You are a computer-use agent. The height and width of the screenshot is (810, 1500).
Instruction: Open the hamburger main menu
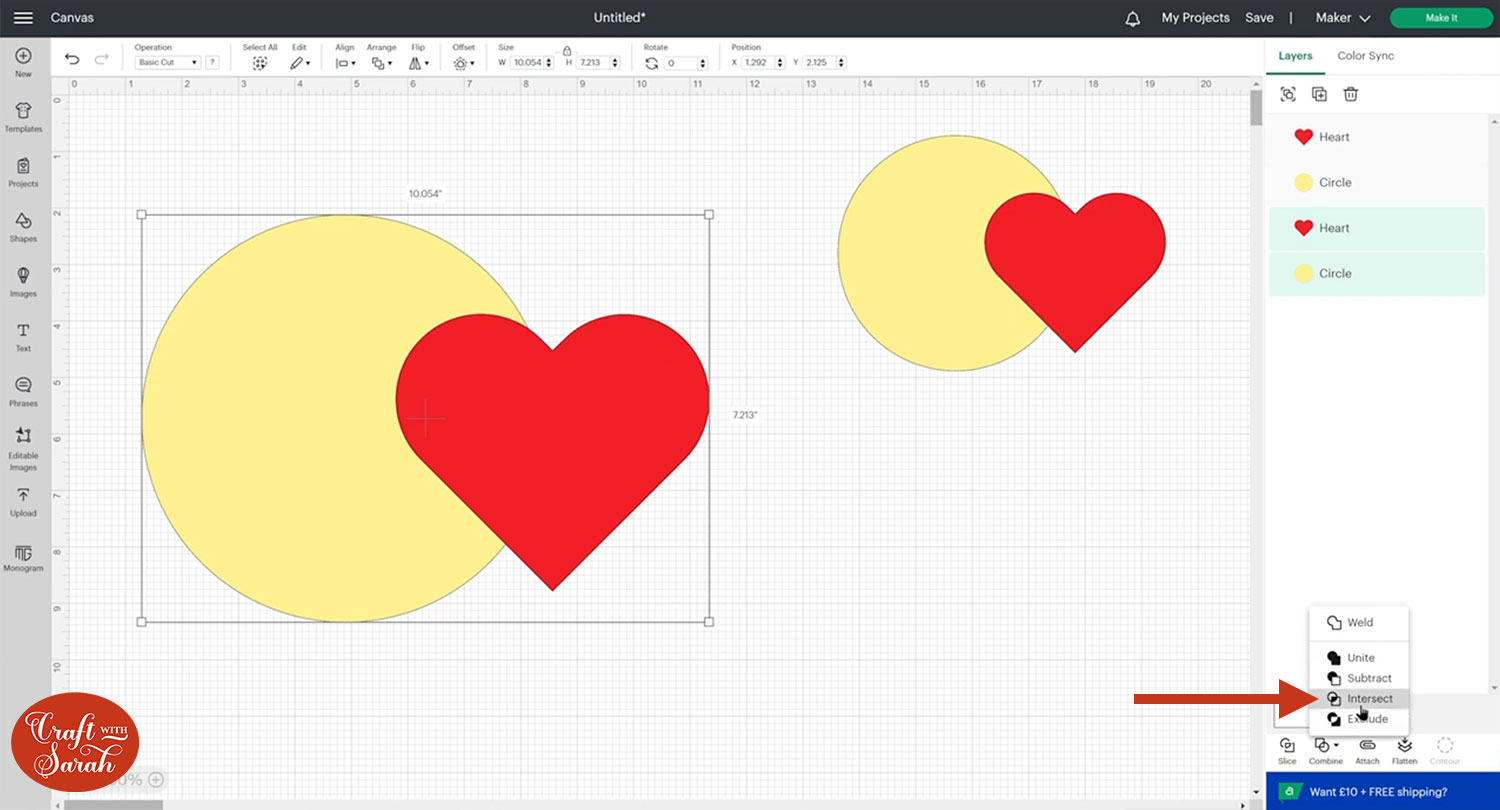pos(24,18)
